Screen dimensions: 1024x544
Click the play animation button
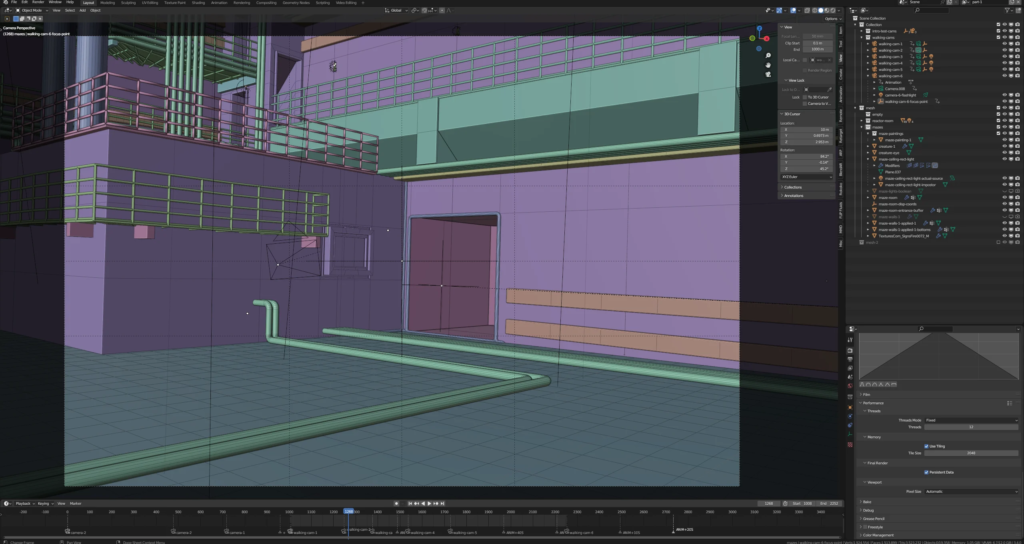coord(428,504)
